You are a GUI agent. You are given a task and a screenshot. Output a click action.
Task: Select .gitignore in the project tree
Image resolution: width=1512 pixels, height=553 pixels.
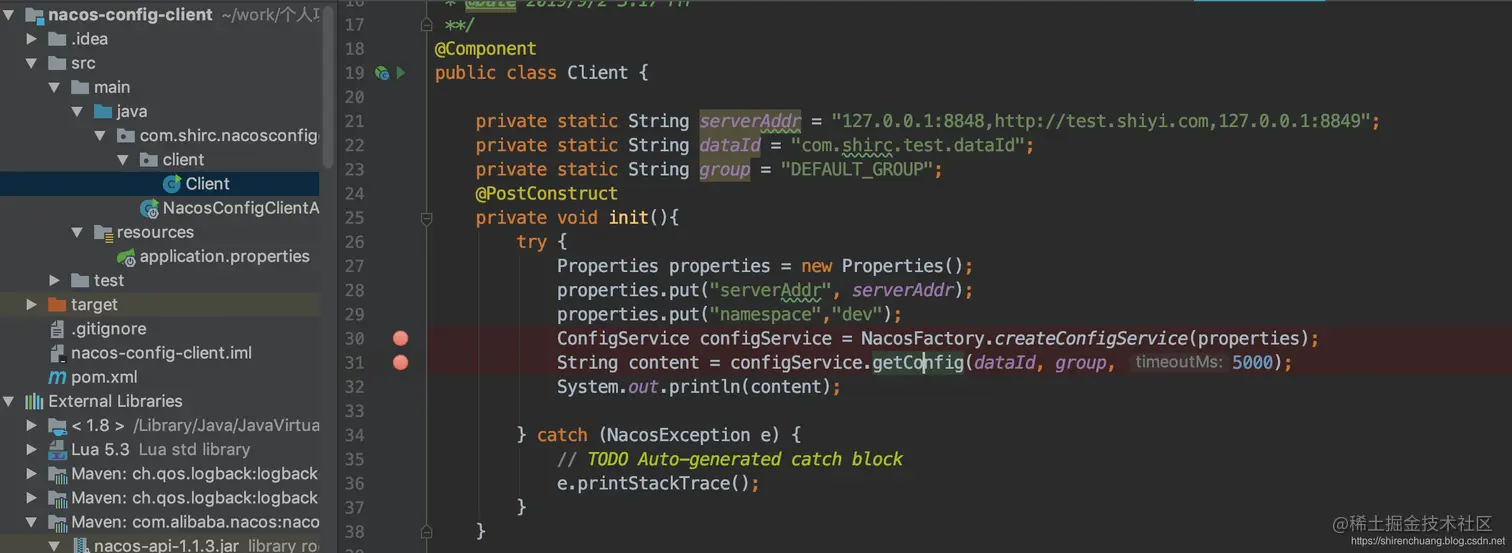click(x=109, y=329)
